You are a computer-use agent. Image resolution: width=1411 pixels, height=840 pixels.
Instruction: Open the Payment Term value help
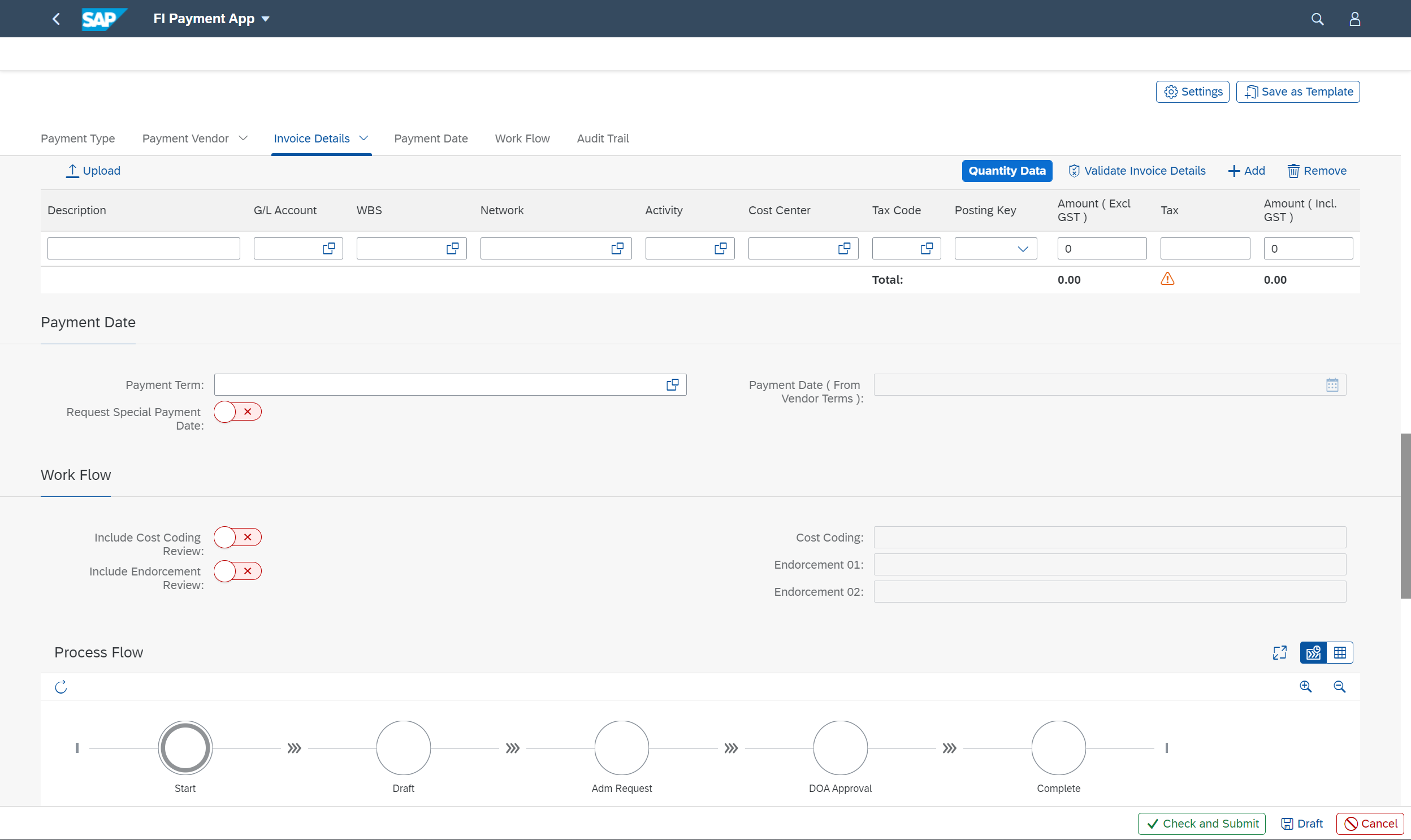click(x=673, y=384)
